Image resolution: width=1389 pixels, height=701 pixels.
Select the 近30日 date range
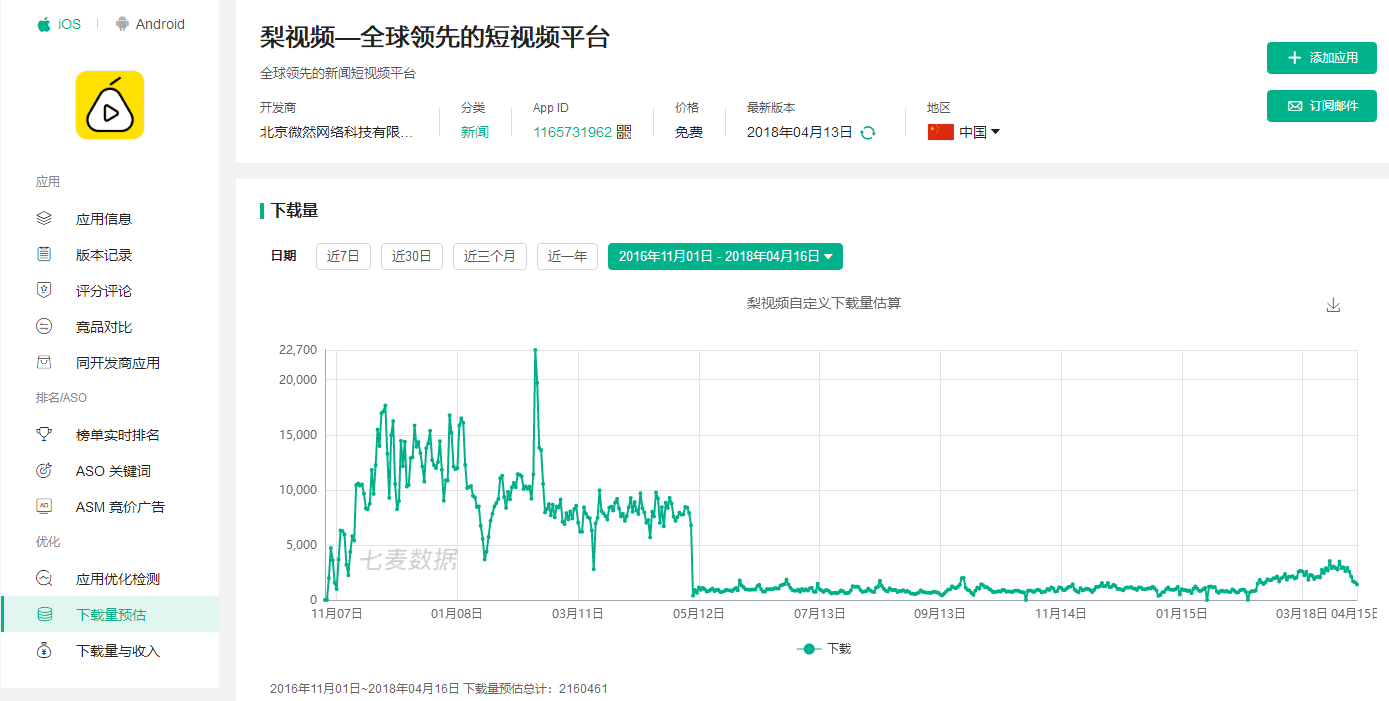click(x=411, y=256)
